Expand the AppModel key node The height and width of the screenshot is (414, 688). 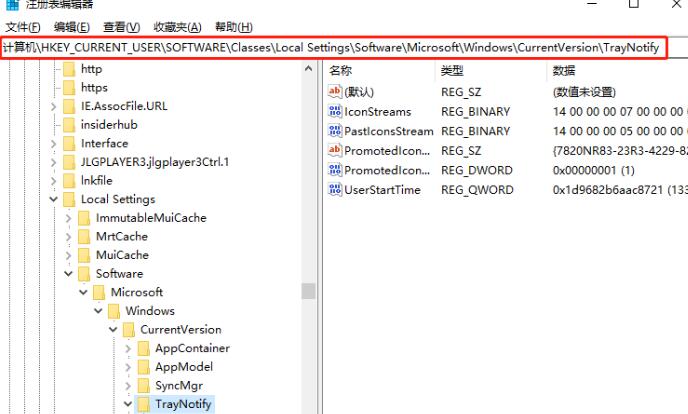pos(127,367)
